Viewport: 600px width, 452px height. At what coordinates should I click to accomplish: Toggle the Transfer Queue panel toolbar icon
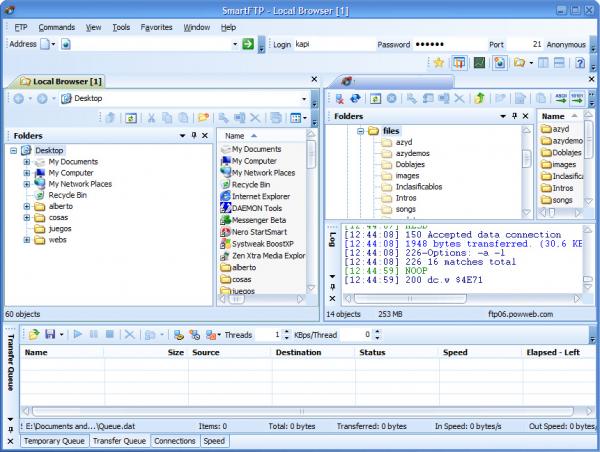pyautogui.click(x=459, y=62)
